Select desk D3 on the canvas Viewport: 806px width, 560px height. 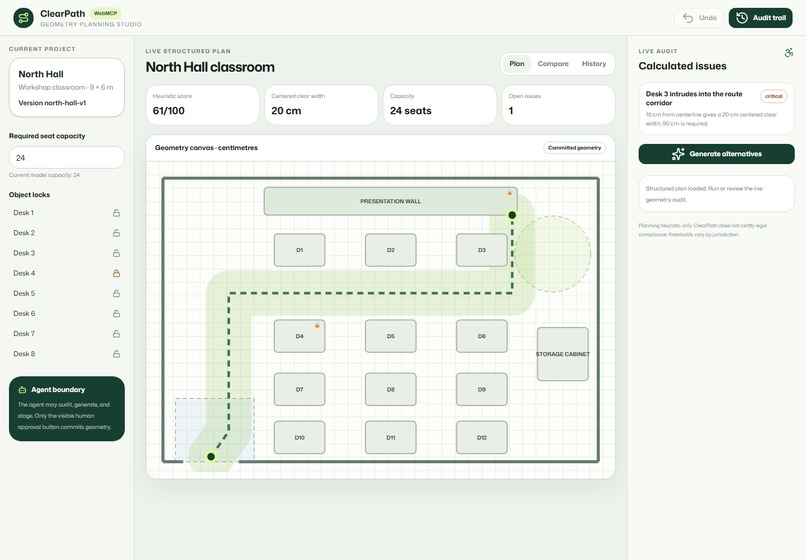click(482, 250)
